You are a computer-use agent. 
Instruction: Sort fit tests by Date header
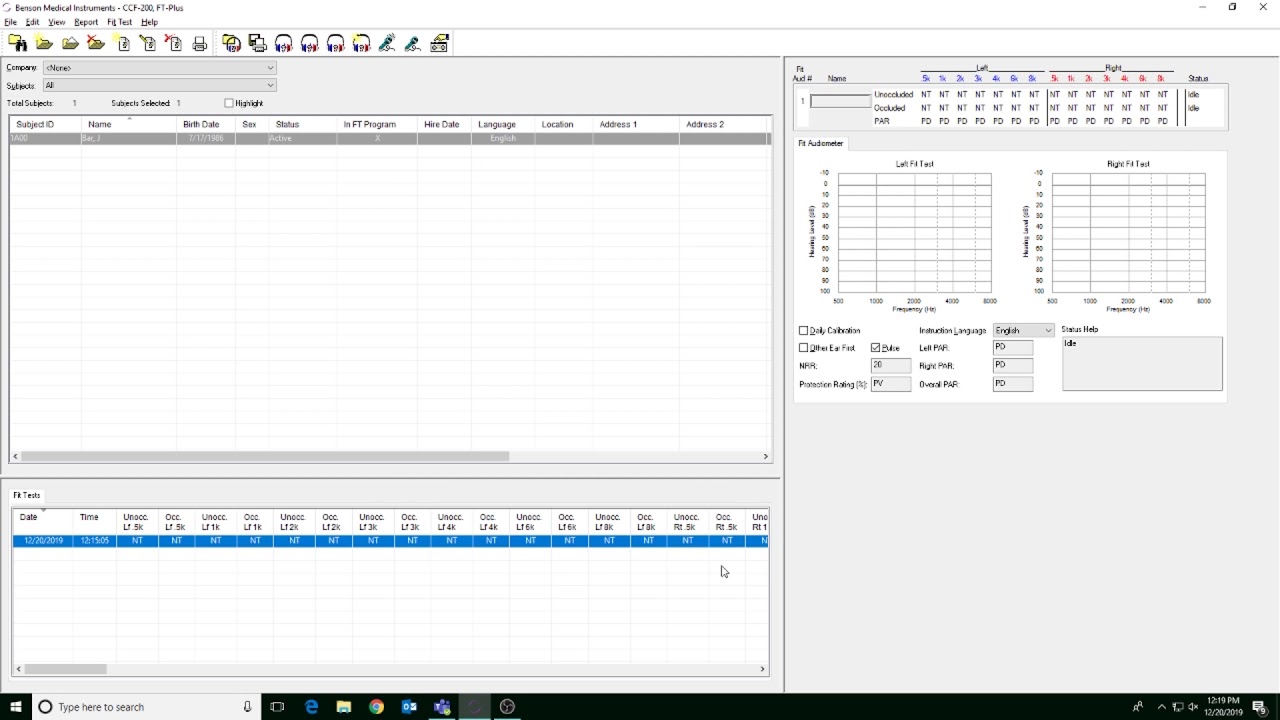click(x=43, y=521)
